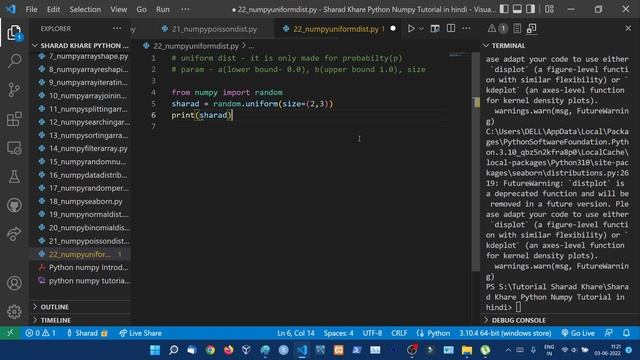Toggle bottom panel layout button
This screenshot has width=640, height=360.
coord(517,9)
